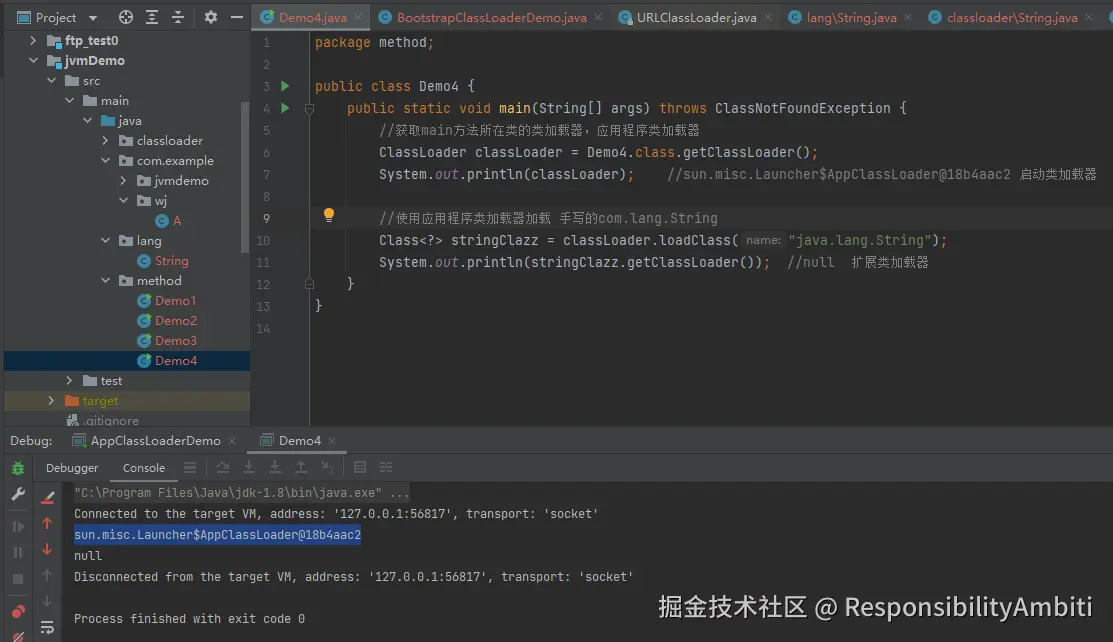Select the .gitignore file

pos(104,420)
